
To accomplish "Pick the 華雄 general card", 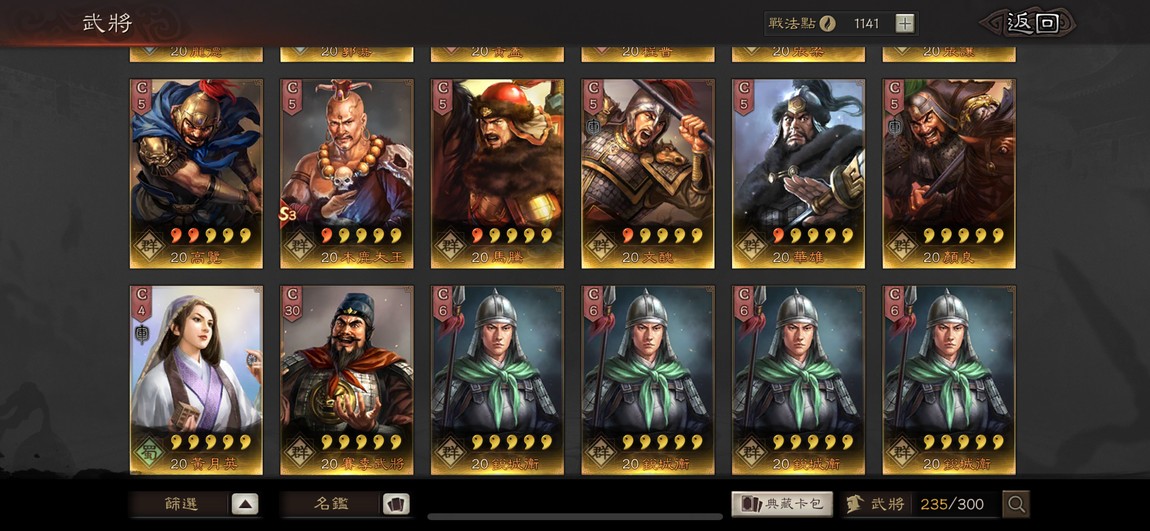I will tap(798, 173).
